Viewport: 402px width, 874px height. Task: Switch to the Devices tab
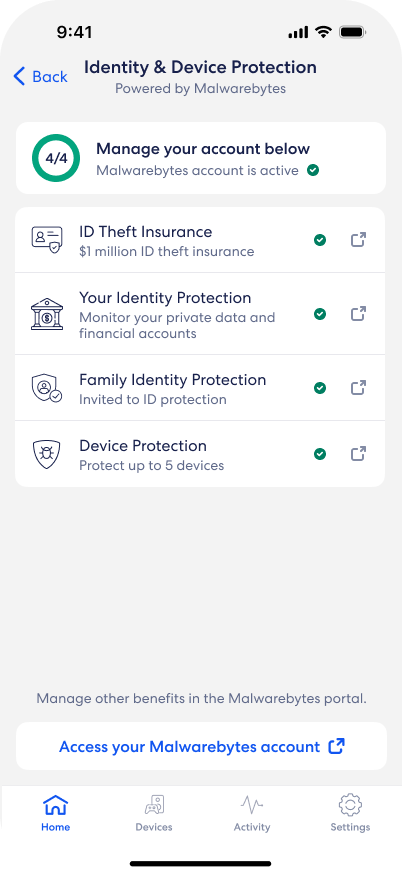[x=154, y=813]
